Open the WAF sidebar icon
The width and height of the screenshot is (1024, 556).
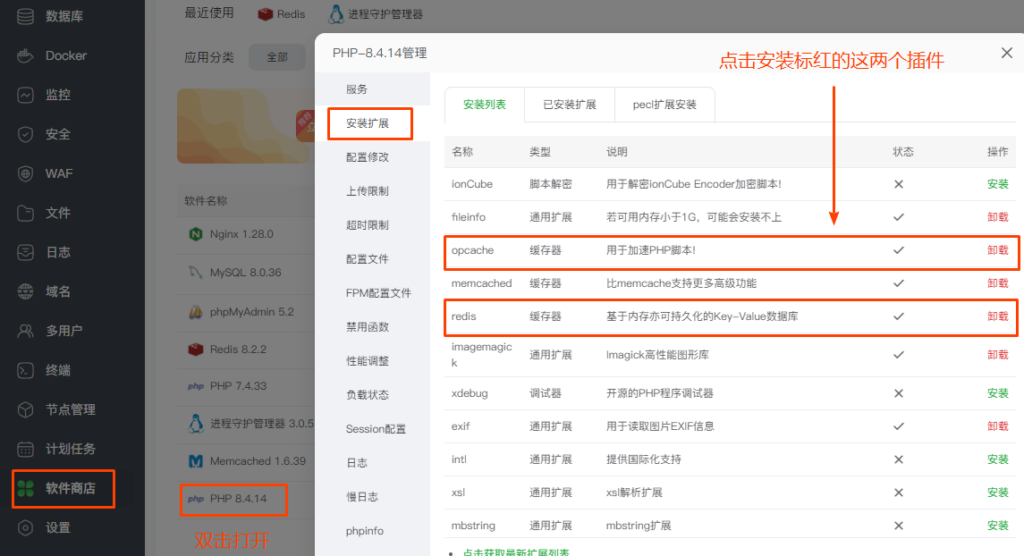[x=25, y=174]
